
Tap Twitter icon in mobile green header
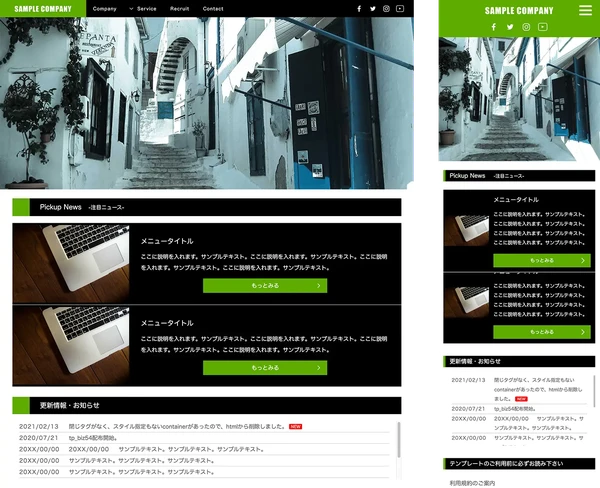point(510,27)
